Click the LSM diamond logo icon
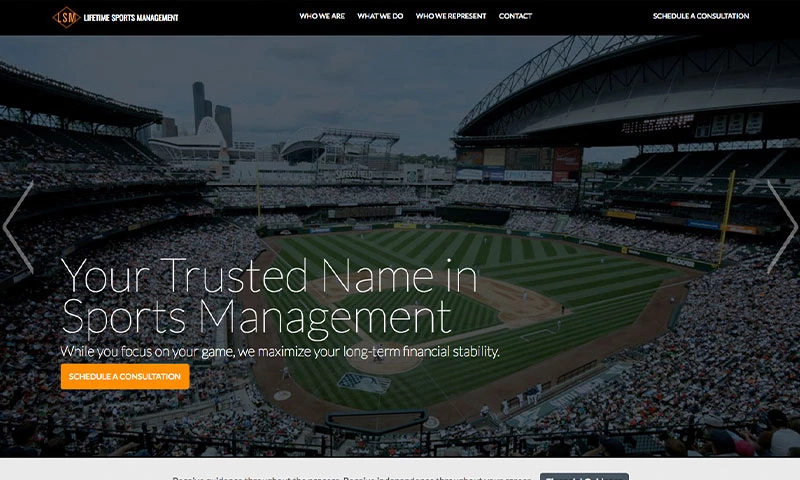The height and width of the screenshot is (480, 800). click(67, 17)
